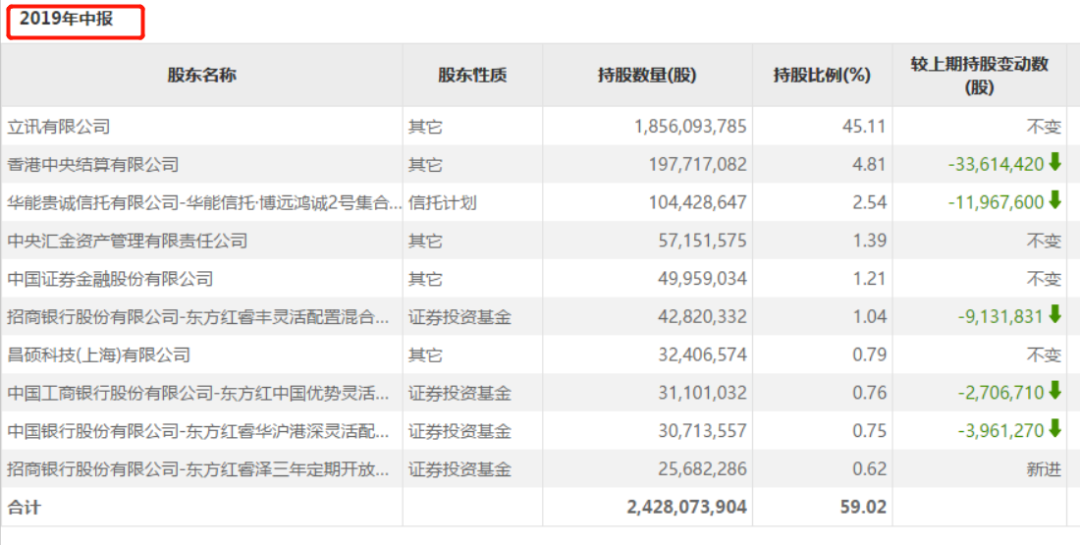Click shareholder name 中央汇金资产管理有限责任公司
This screenshot has width=1080, height=545.
click(127, 240)
